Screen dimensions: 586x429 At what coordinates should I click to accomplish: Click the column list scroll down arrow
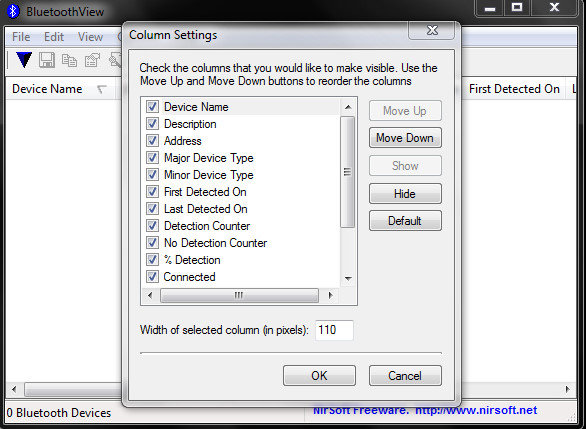pos(348,278)
